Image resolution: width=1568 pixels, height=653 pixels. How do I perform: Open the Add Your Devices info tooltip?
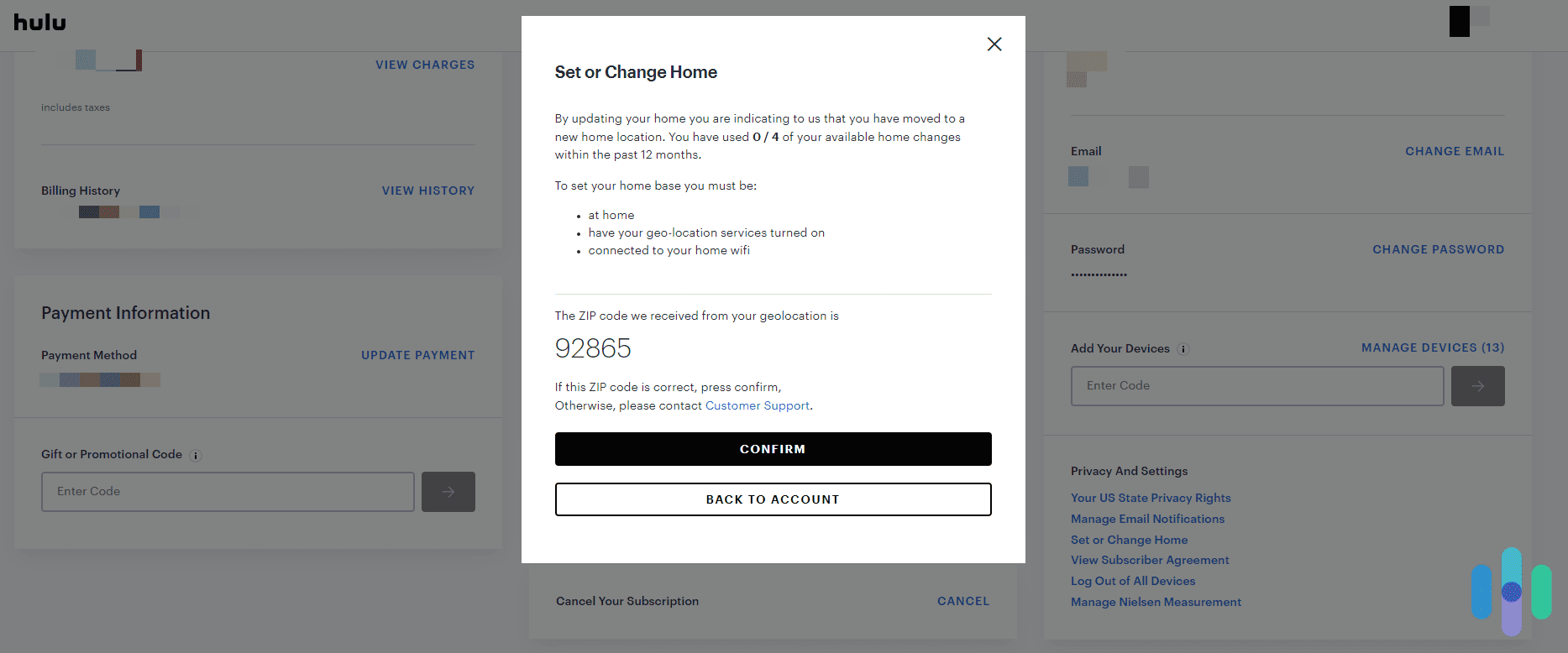(1184, 348)
